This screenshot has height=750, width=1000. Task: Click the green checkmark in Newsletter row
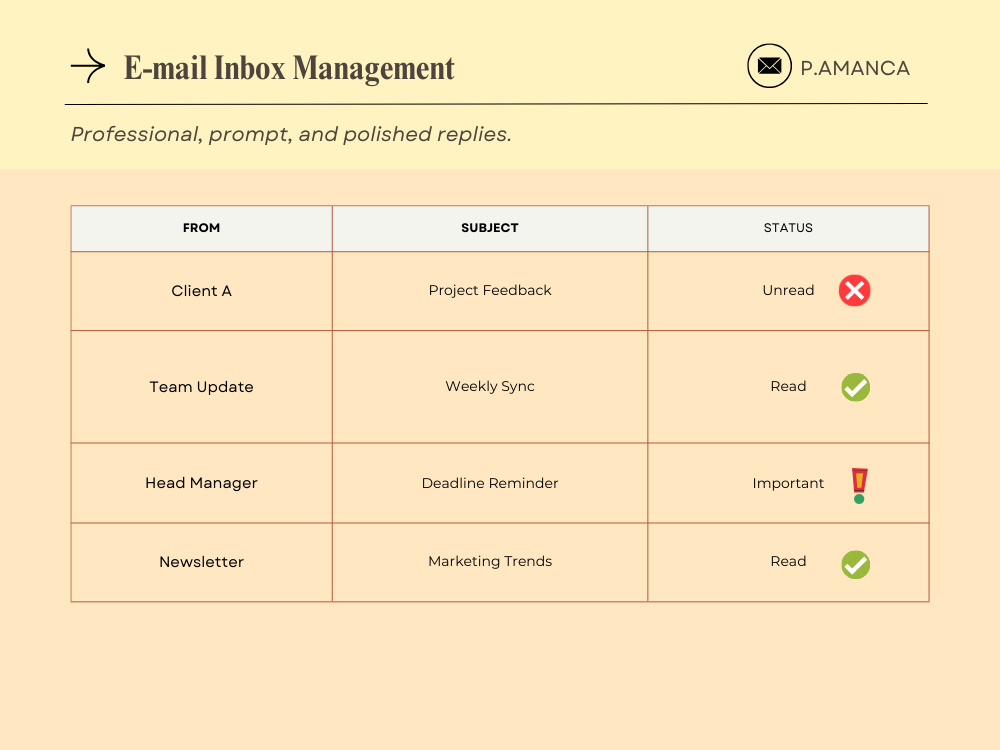point(855,564)
